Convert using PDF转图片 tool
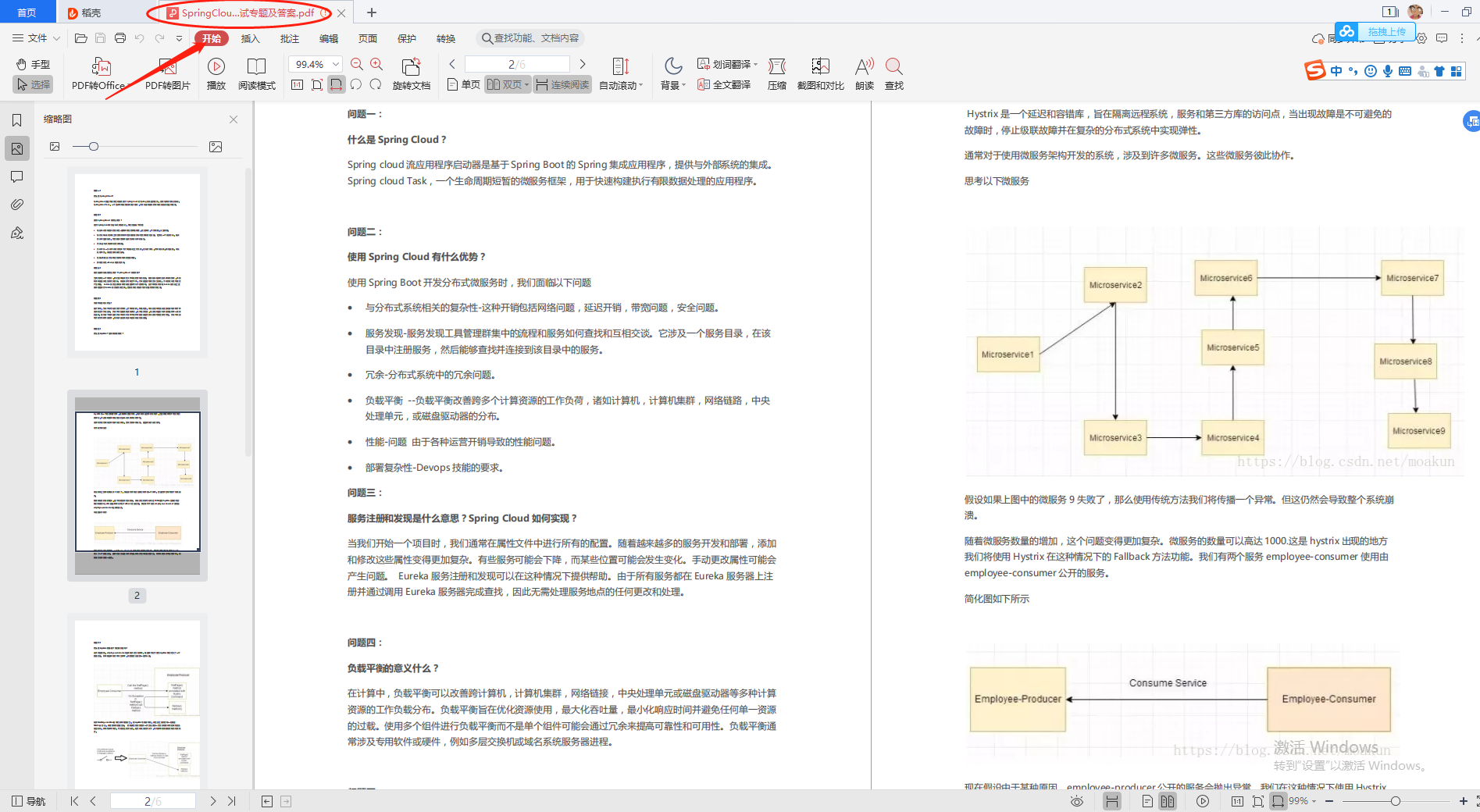 coord(167,74)
